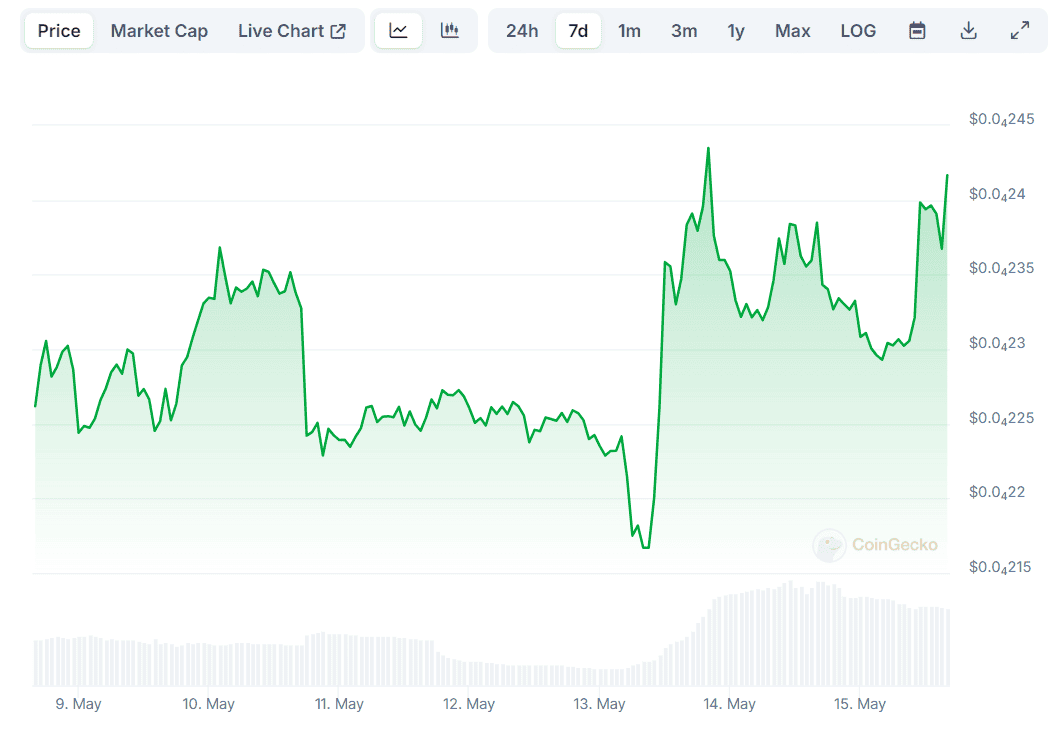Viewport: 1051px width, 732px height.
Task: Expand chart to fullscreen
Action: click(1019, 31)
